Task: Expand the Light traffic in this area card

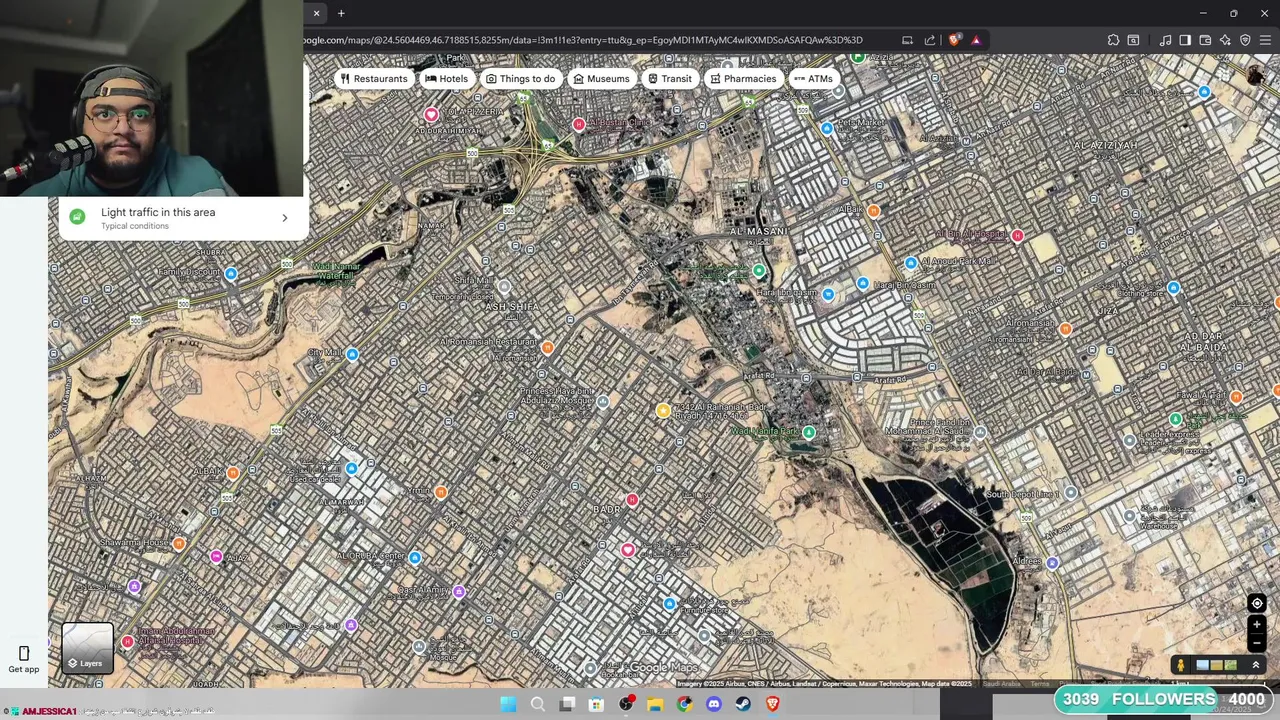Action: pyautogui.click(x=183, y=218)
